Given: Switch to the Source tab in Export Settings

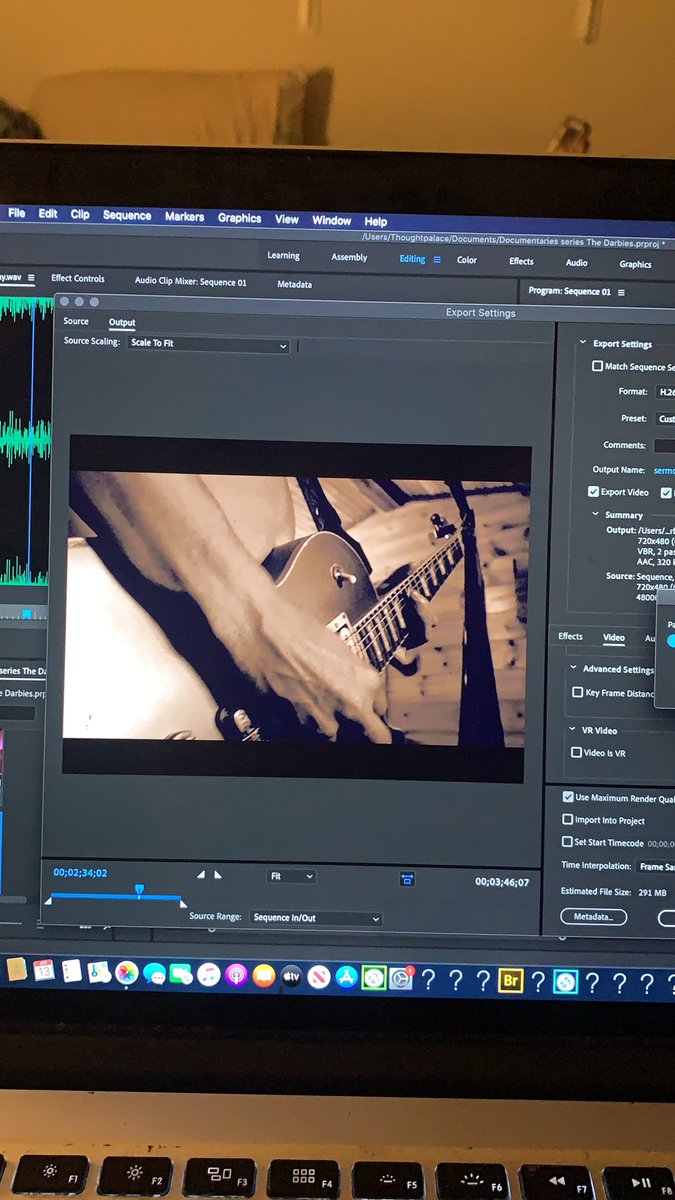Looking at the screenshot, I should point(76,321).
